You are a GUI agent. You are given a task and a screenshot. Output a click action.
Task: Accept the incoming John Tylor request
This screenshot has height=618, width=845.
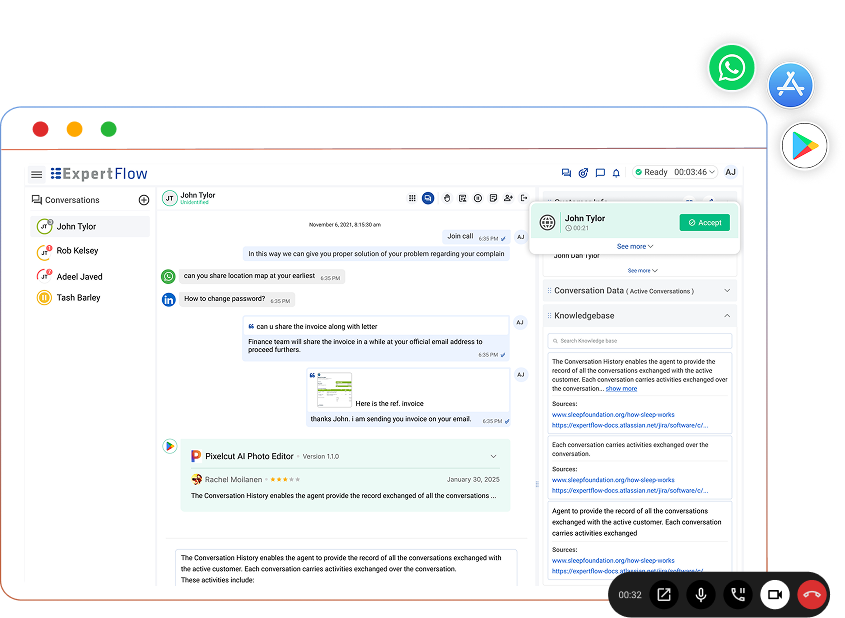coord(704,223)
